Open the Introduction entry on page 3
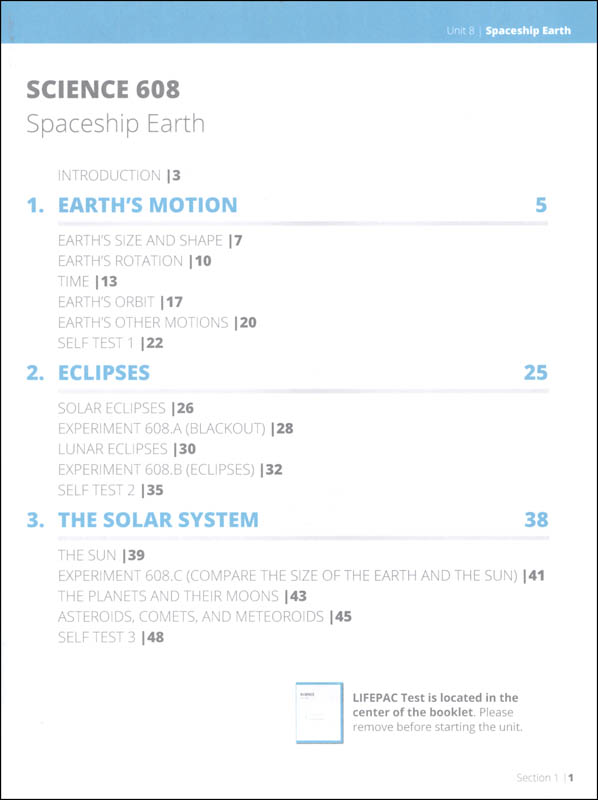The width and height of the screenshot is (598, 800). pyautogui.click(x=119, y=176)
